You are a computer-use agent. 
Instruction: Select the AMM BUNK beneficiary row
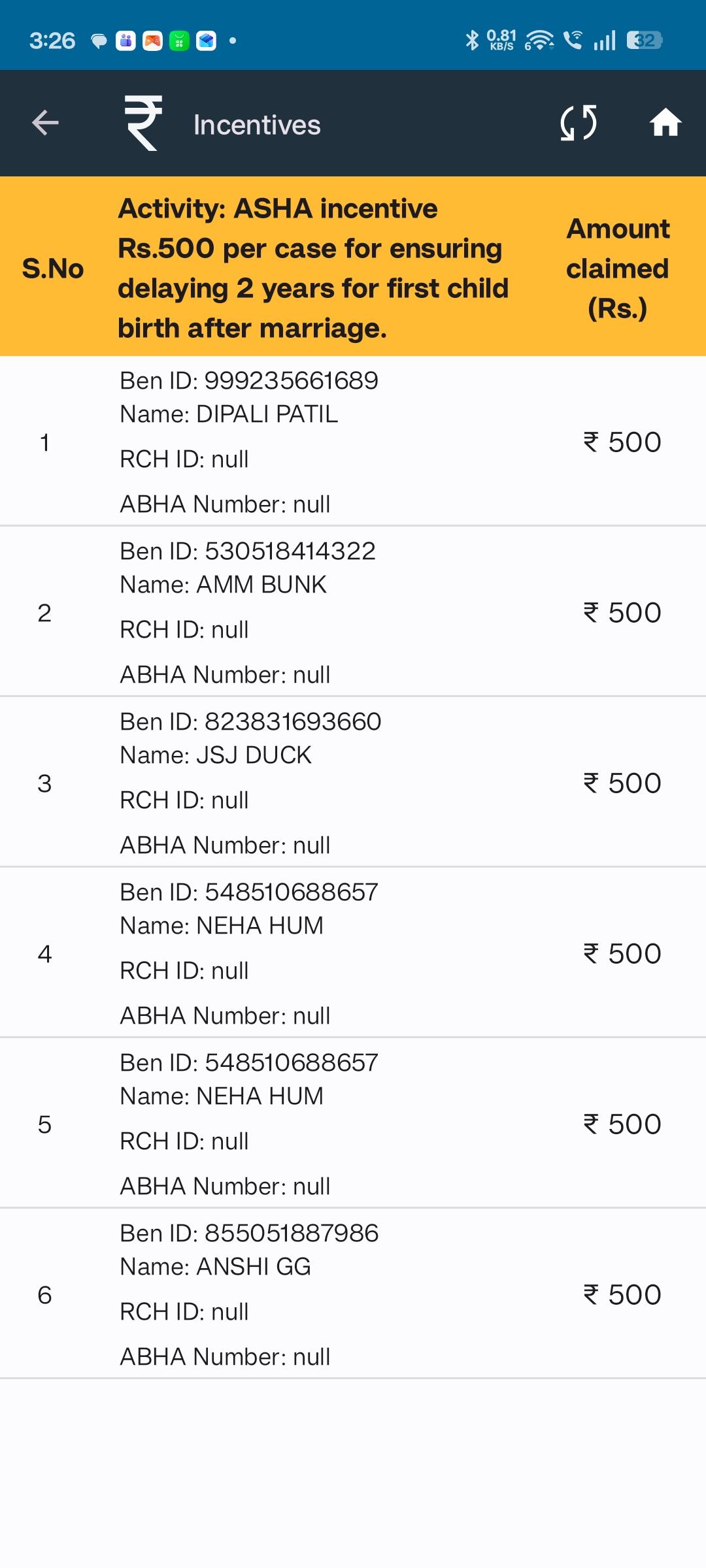(x=353, y=612)
